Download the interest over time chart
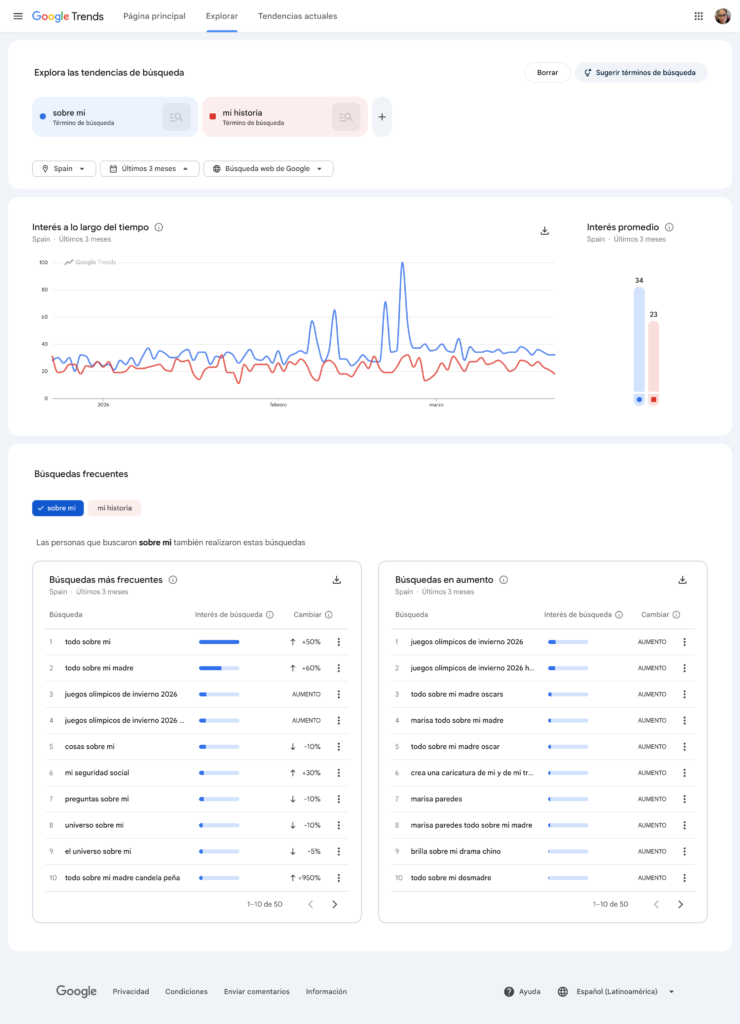740x1024 pixels. pyautogui.click(x=545, y=231)
